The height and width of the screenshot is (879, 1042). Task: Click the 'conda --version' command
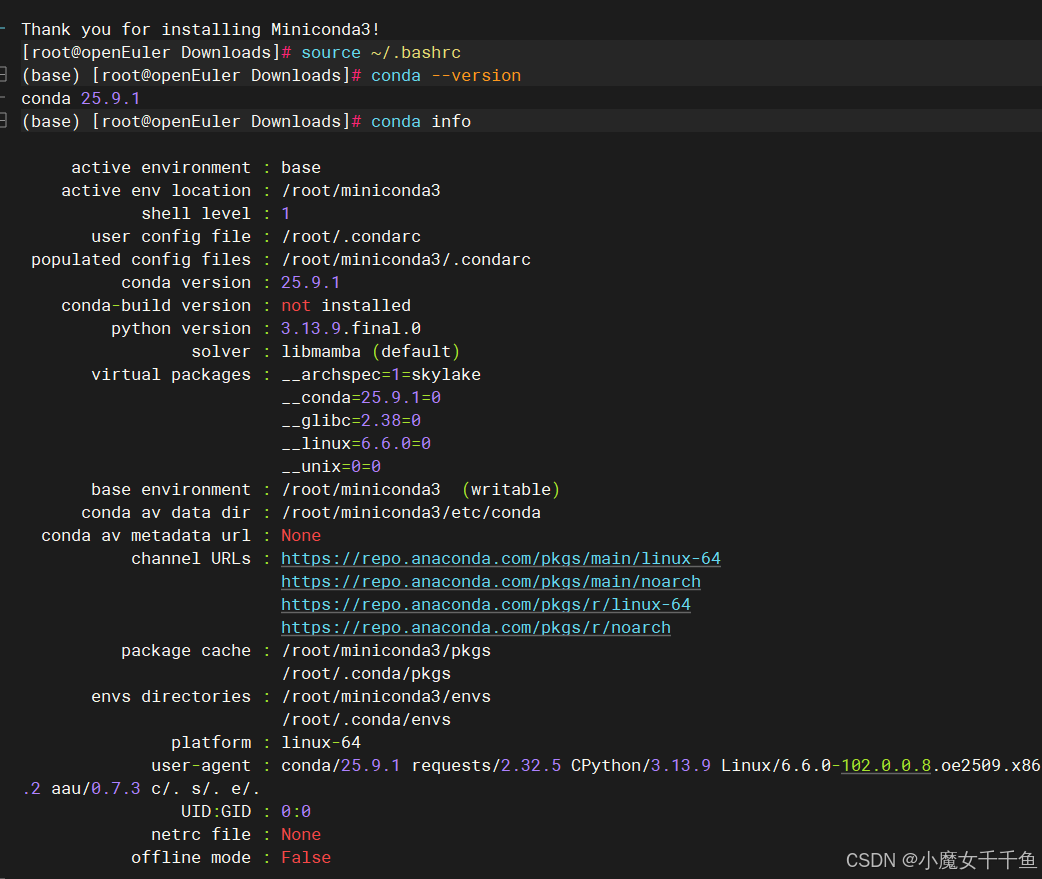tap(446, 76)
